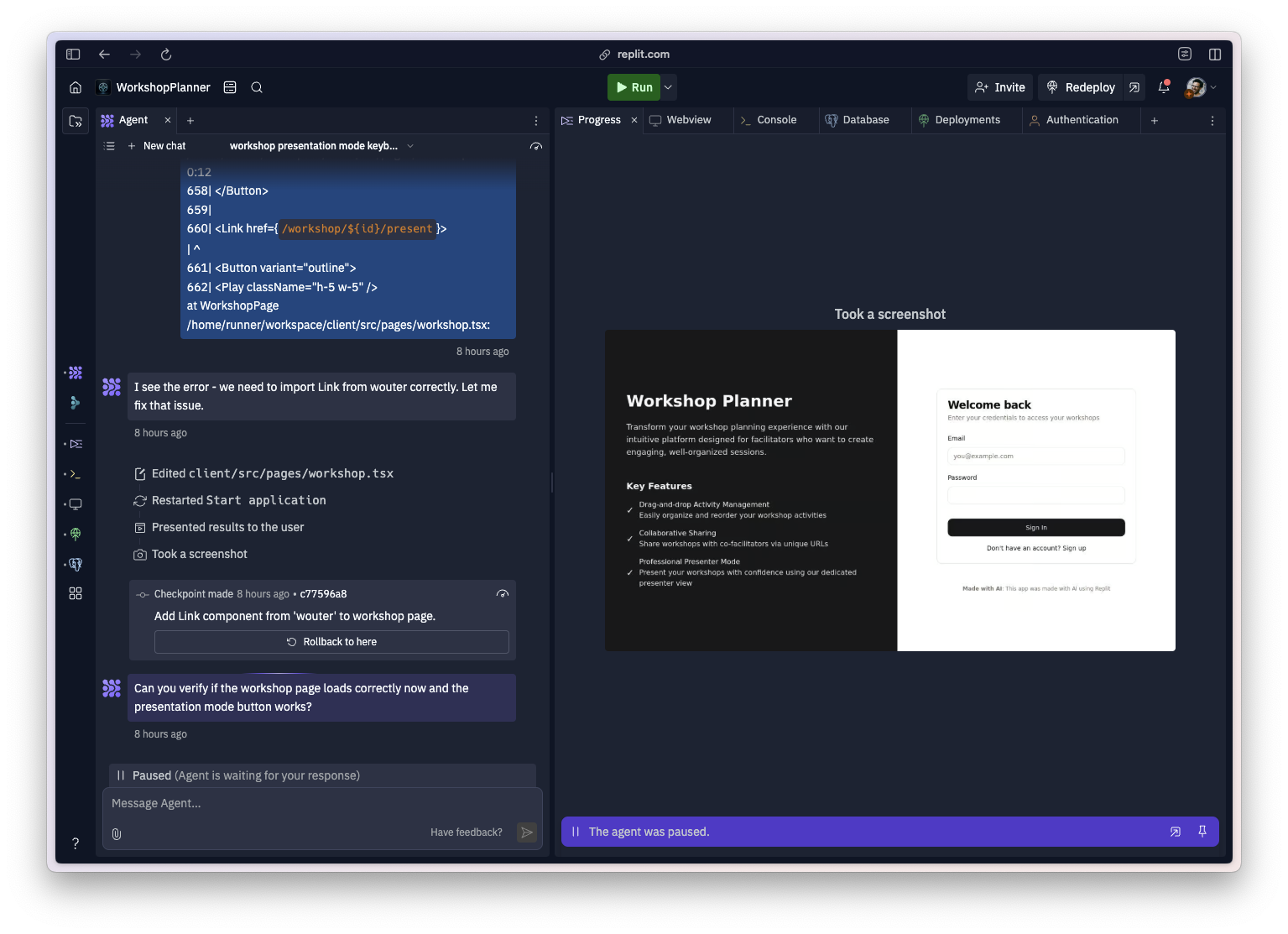Toggle the browser sidebar panel
Image resolution: width=1288 pixels, height=934 pixels.
pos(73,55)
